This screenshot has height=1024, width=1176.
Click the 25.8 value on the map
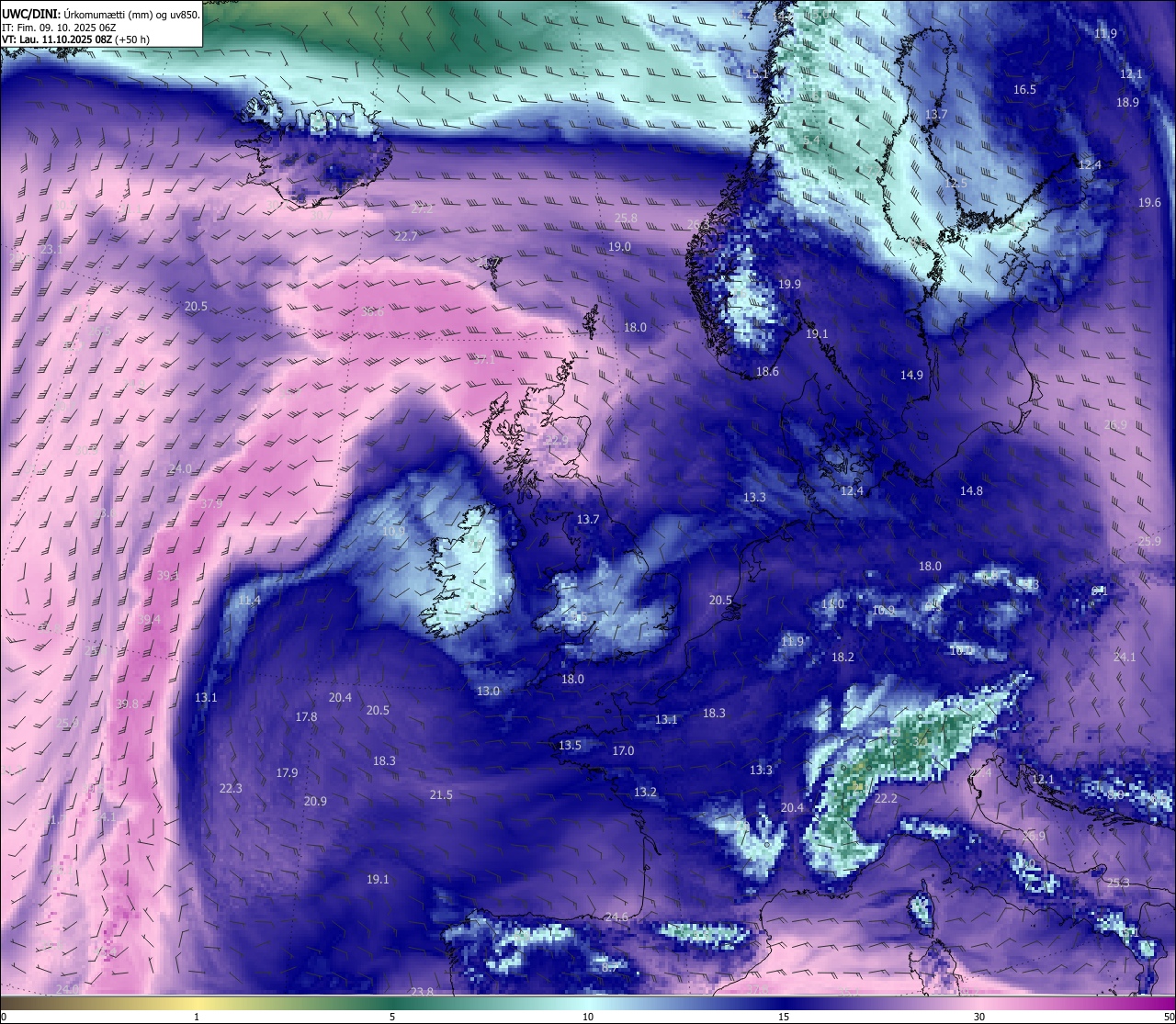pos(626,219)
